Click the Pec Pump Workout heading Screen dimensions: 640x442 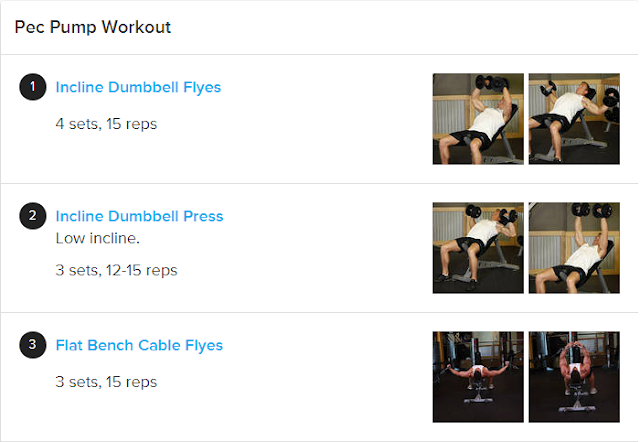[x=93, y=27]
